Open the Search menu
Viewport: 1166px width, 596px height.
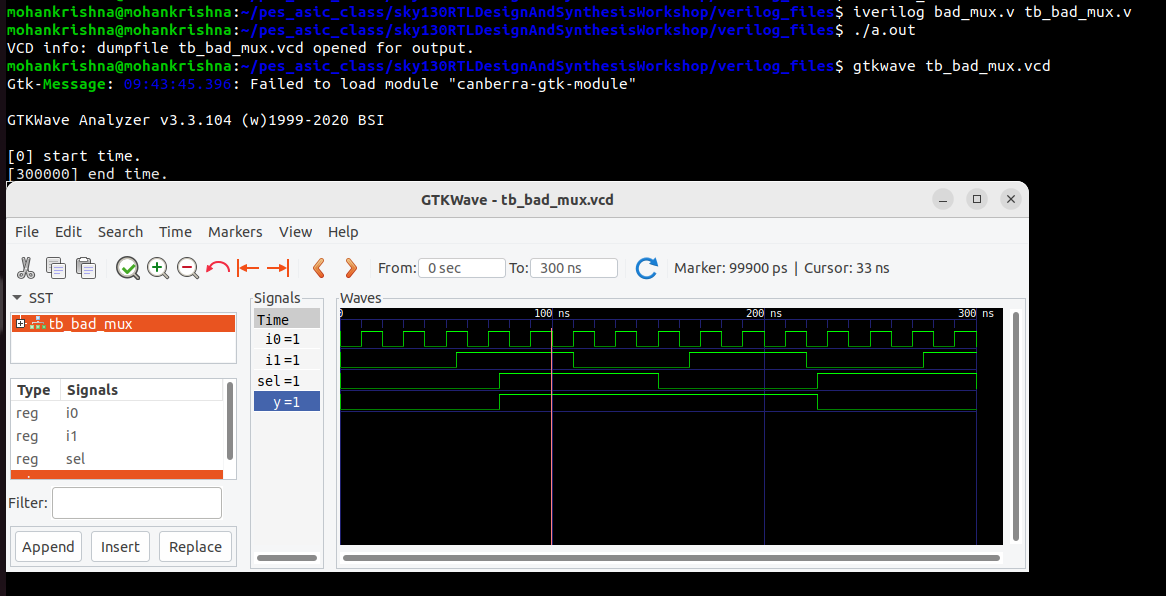pyautogui.click(x=120, y=231)
